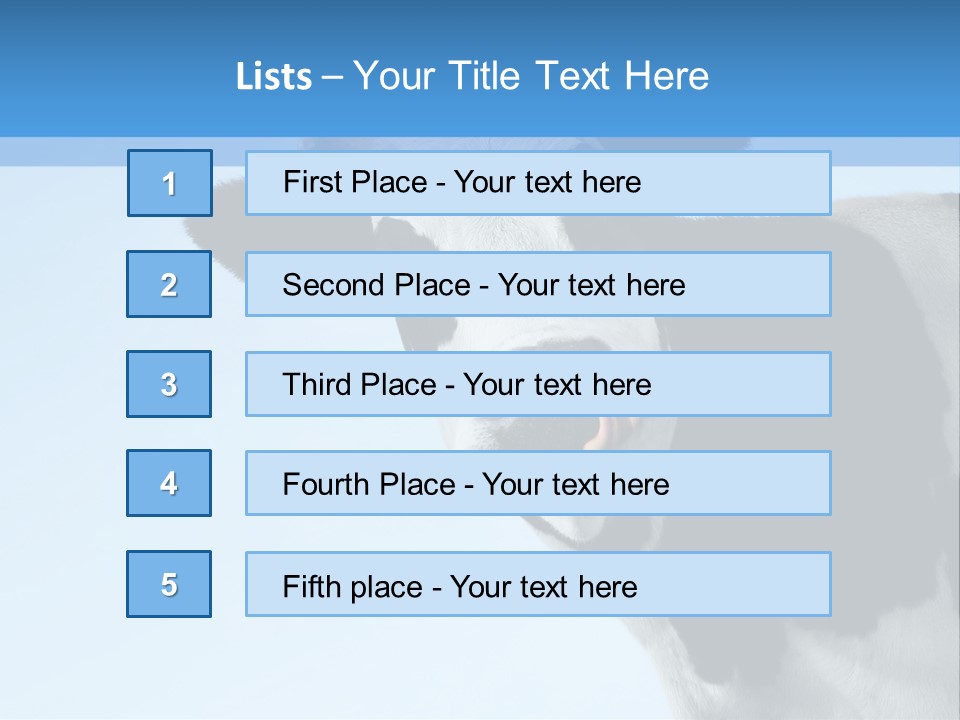Select the number 4 square
This screenshot has height=720, width=960.
click(x=169, y=483)
